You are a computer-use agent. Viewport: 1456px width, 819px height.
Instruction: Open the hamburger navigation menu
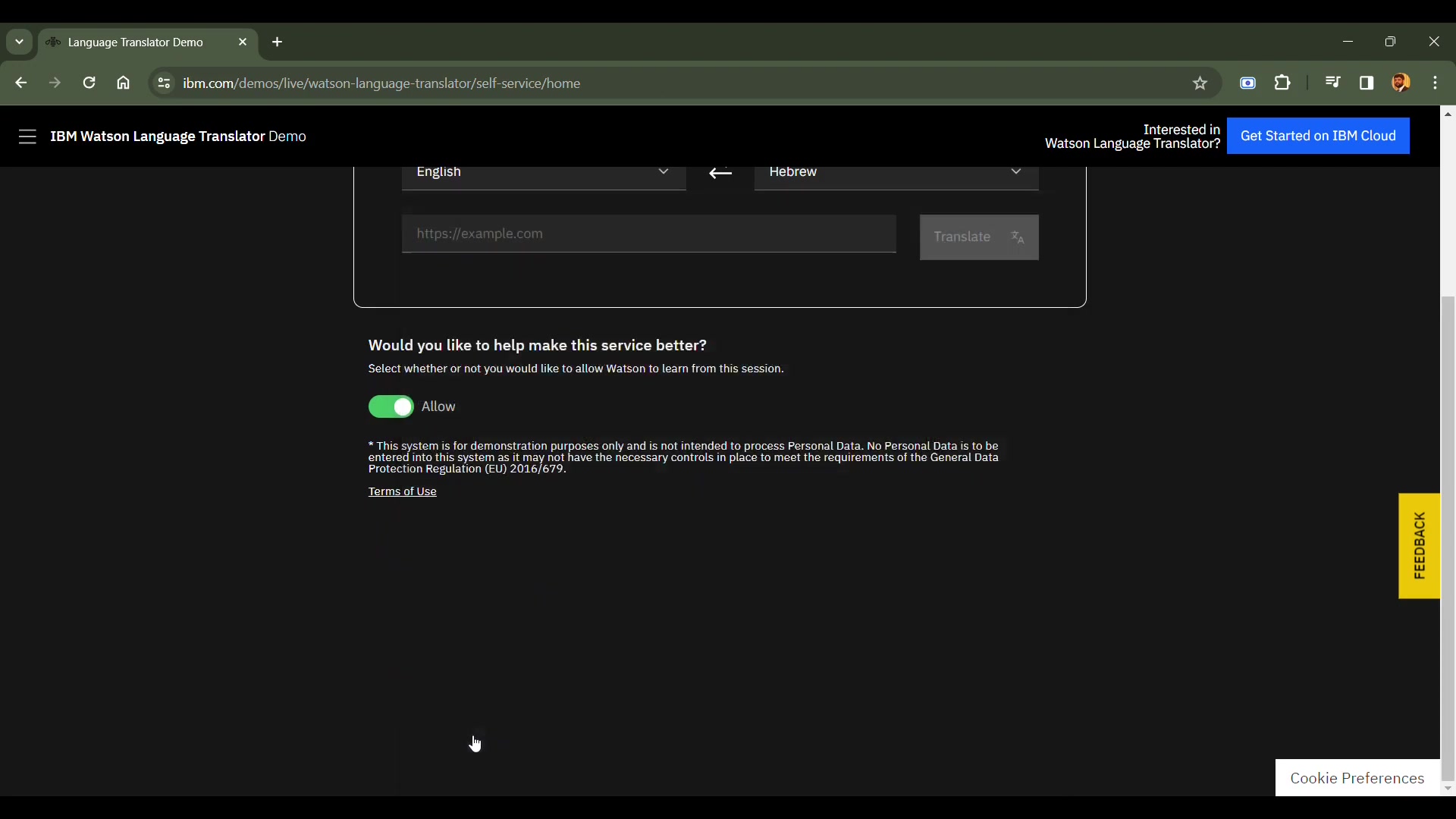point(27,136)
